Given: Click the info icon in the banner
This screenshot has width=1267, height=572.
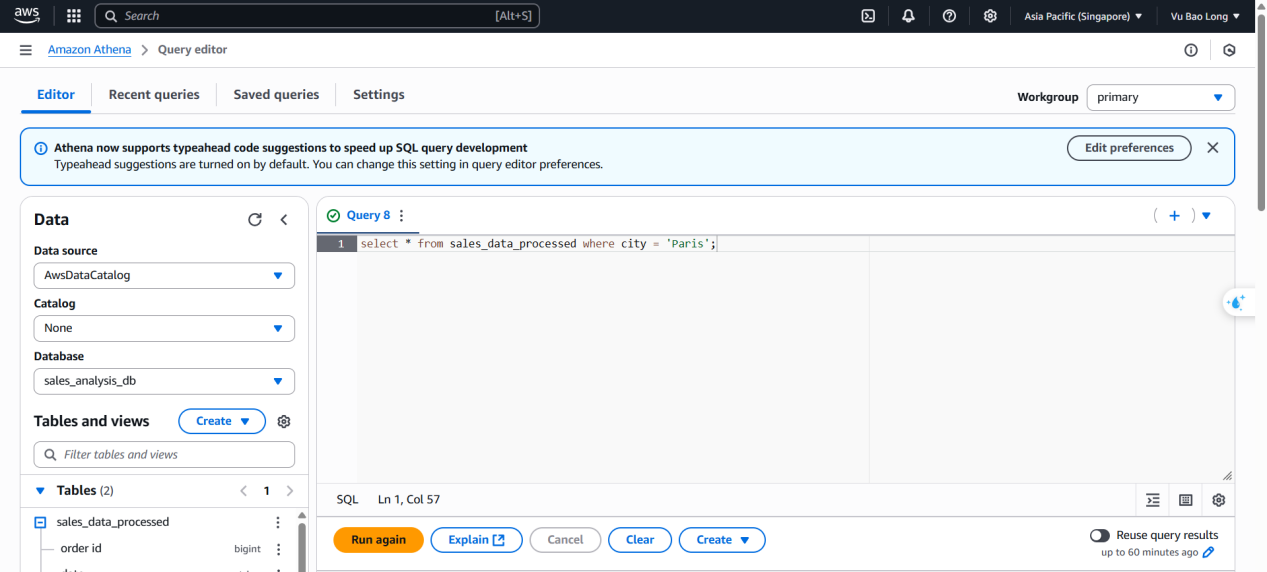Looking at the screenshot, I should coord(41,148).
